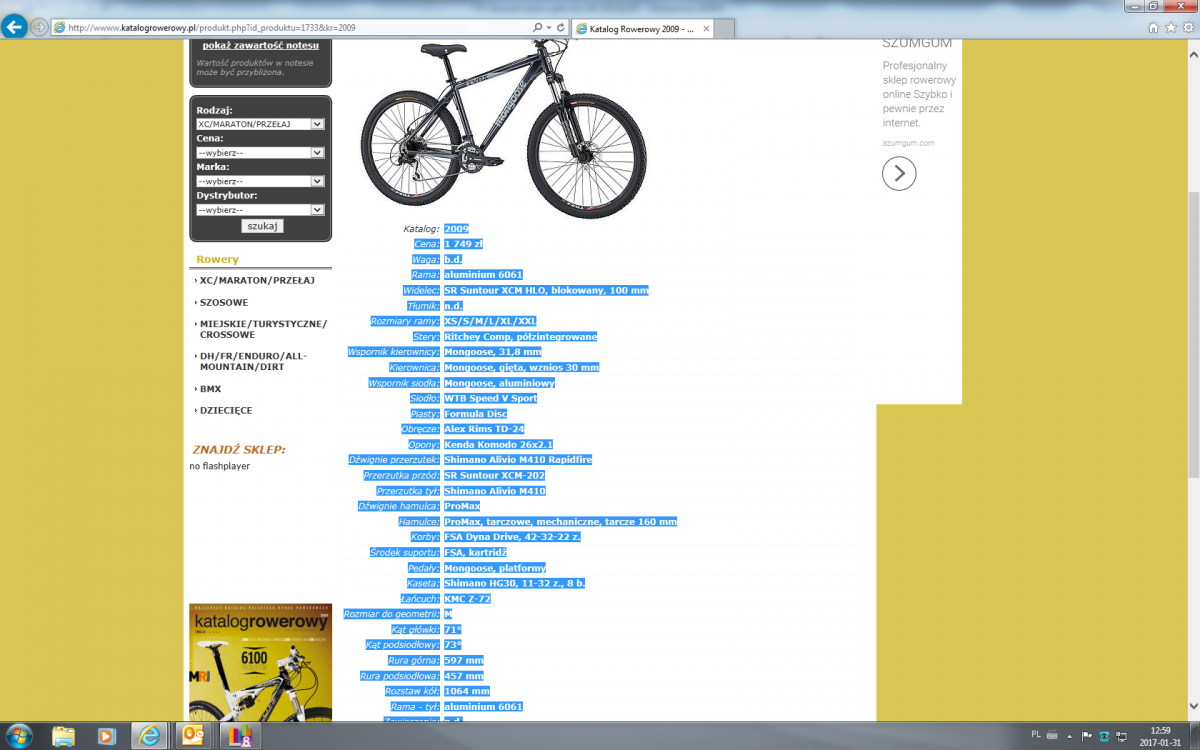Viewport: 1200px width, 750px height.
Task: Click the szukaj search button
Action: pos(262,227)
